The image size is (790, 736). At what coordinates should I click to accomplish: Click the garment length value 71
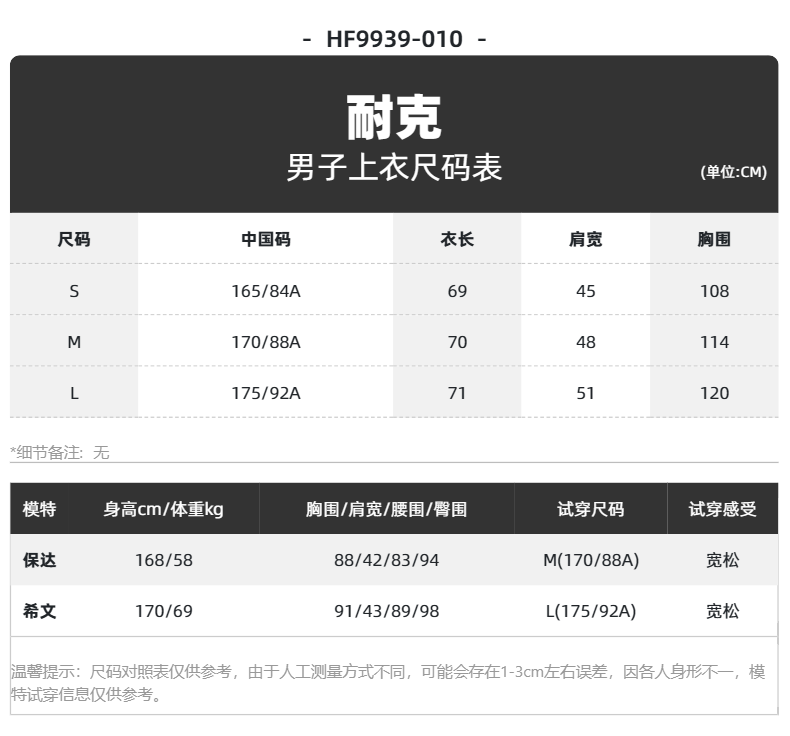point(457,393)
